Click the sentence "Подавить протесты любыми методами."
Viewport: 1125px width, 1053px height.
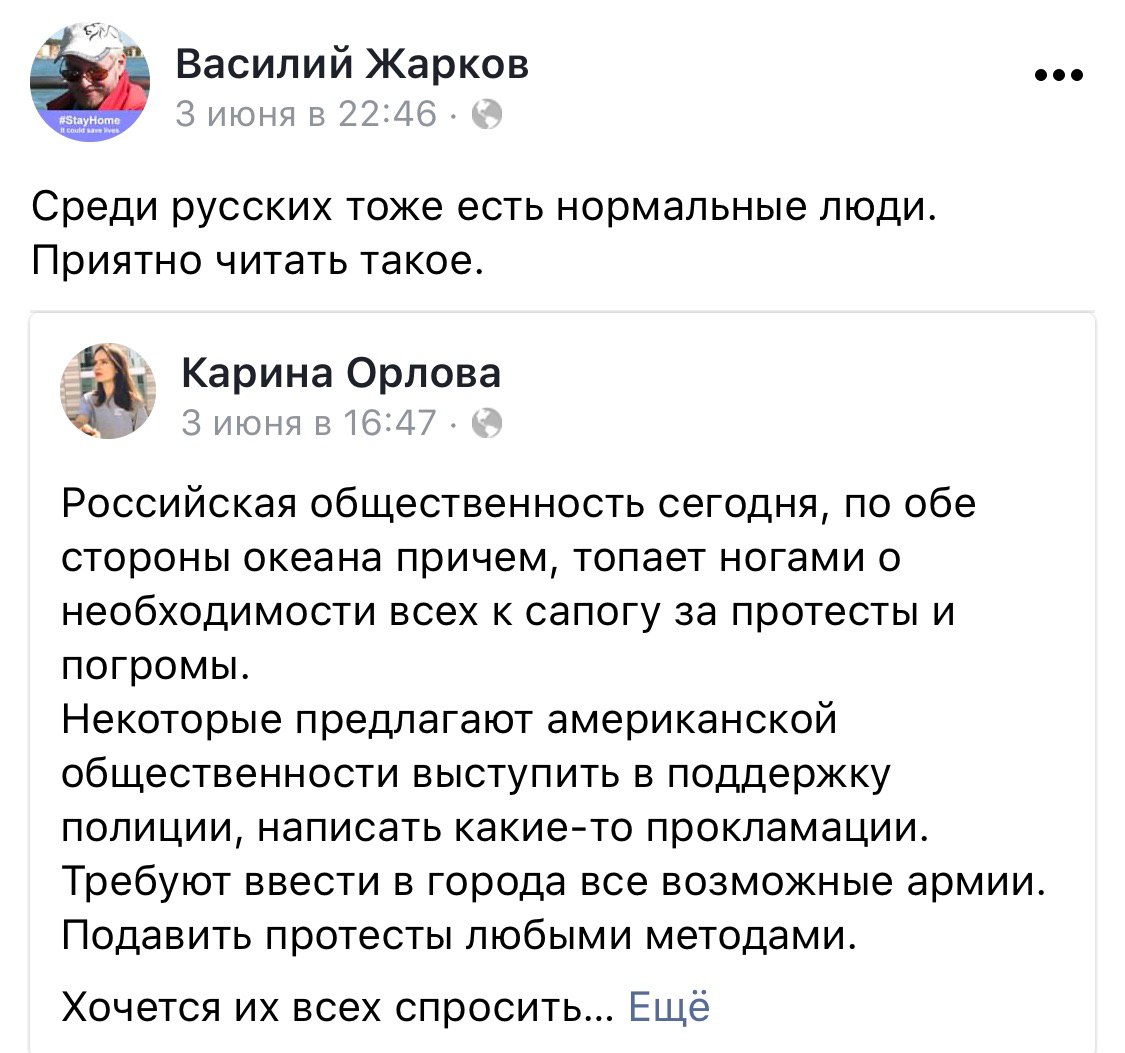click(459, 934)
